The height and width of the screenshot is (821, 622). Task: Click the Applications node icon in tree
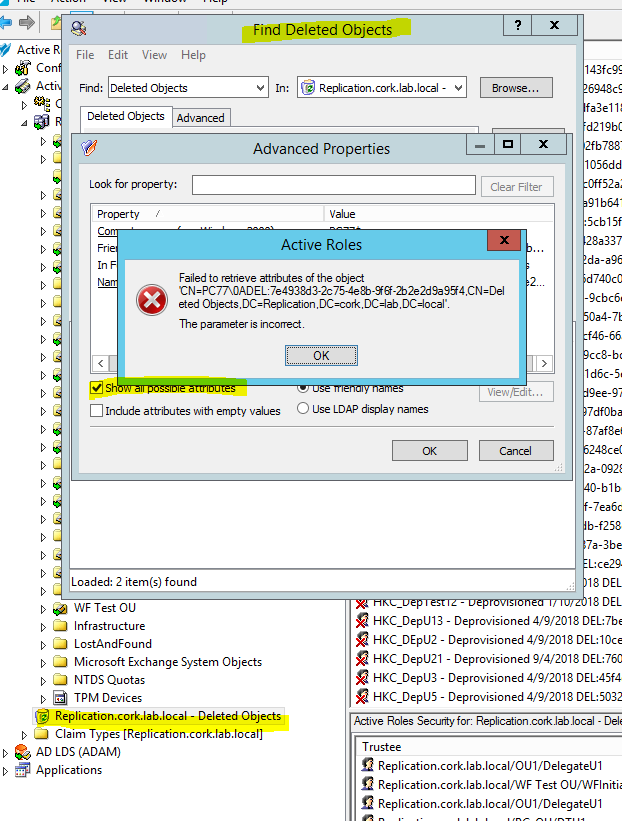click(x=22, y=770)
